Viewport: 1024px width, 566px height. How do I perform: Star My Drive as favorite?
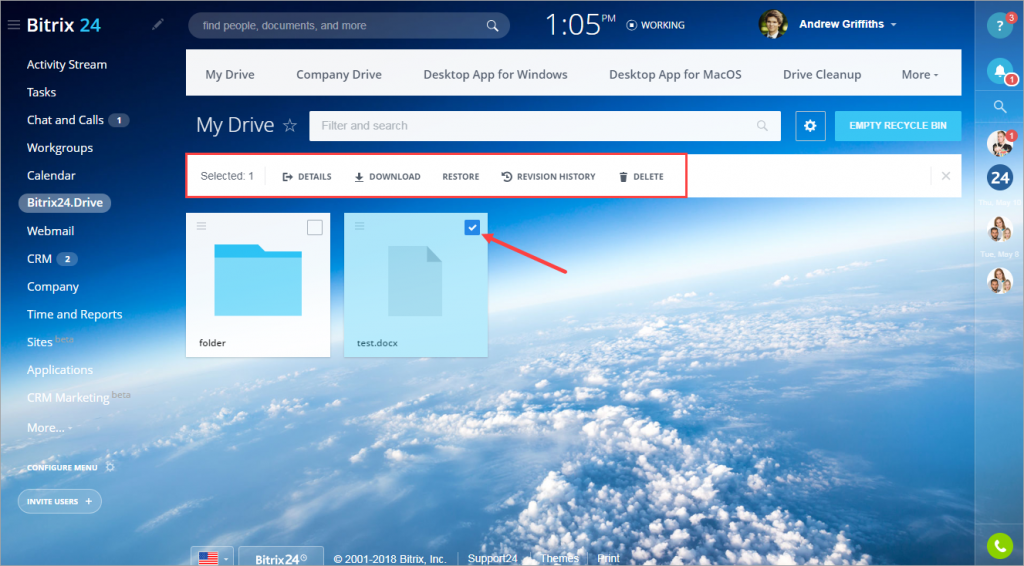point(290,125)
